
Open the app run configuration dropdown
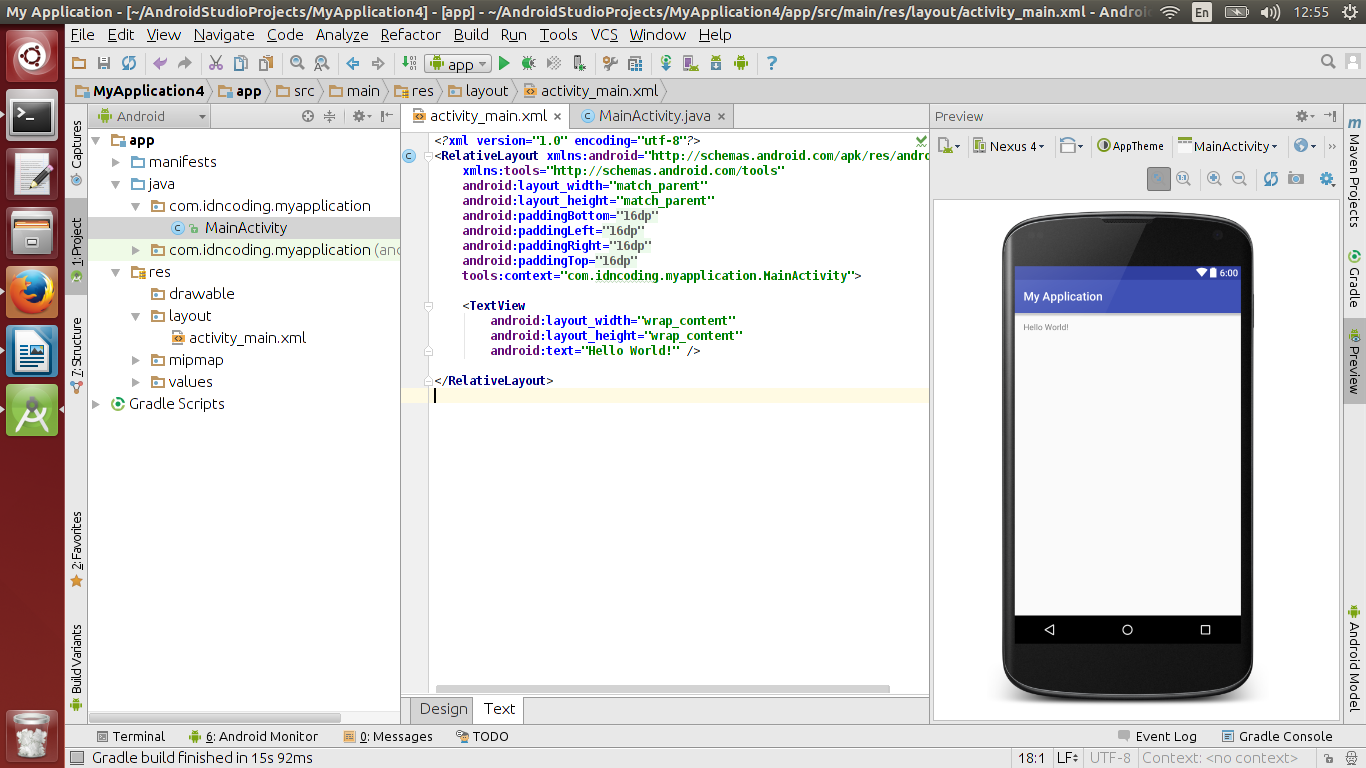[x=457, y=63]
